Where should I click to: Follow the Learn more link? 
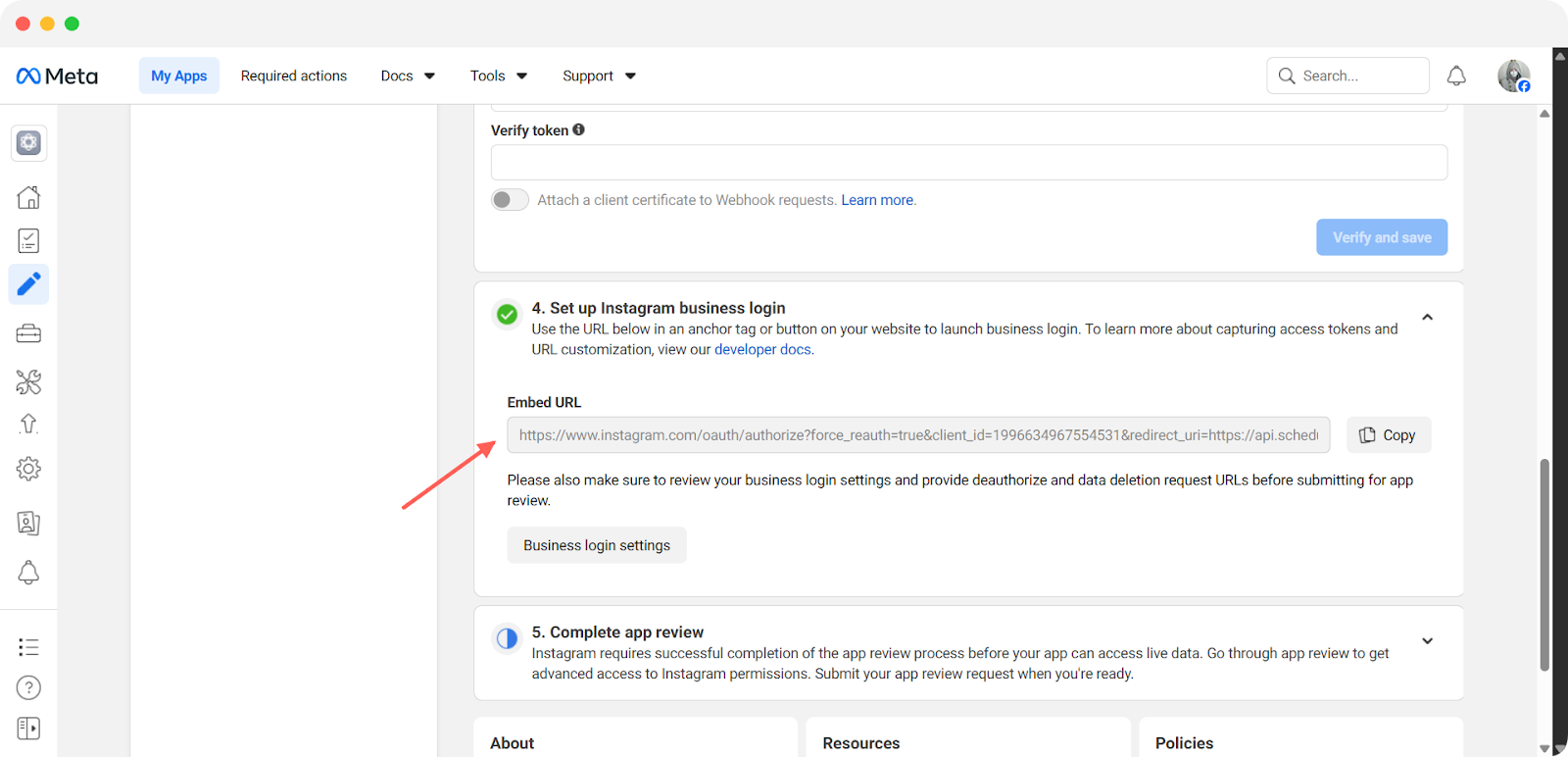[877, 200]
